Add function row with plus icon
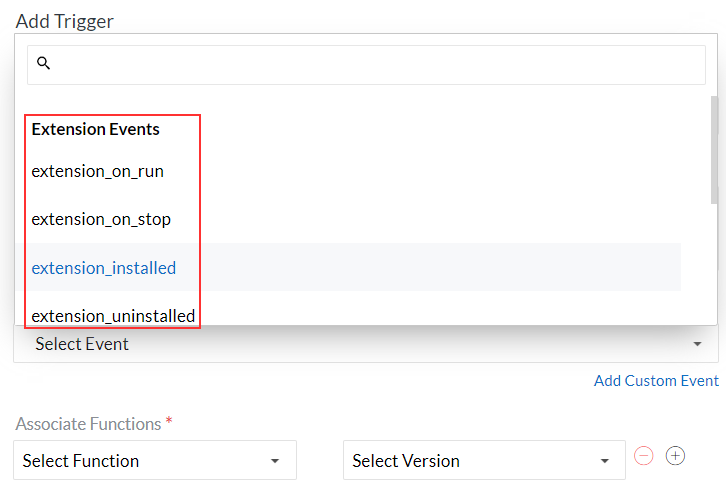Viewport: 726px width, 492px height. [x=676, y=456]
